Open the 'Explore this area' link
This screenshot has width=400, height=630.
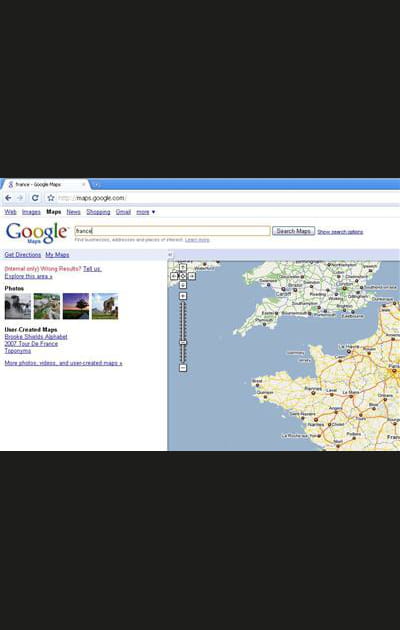coord(29,276)
